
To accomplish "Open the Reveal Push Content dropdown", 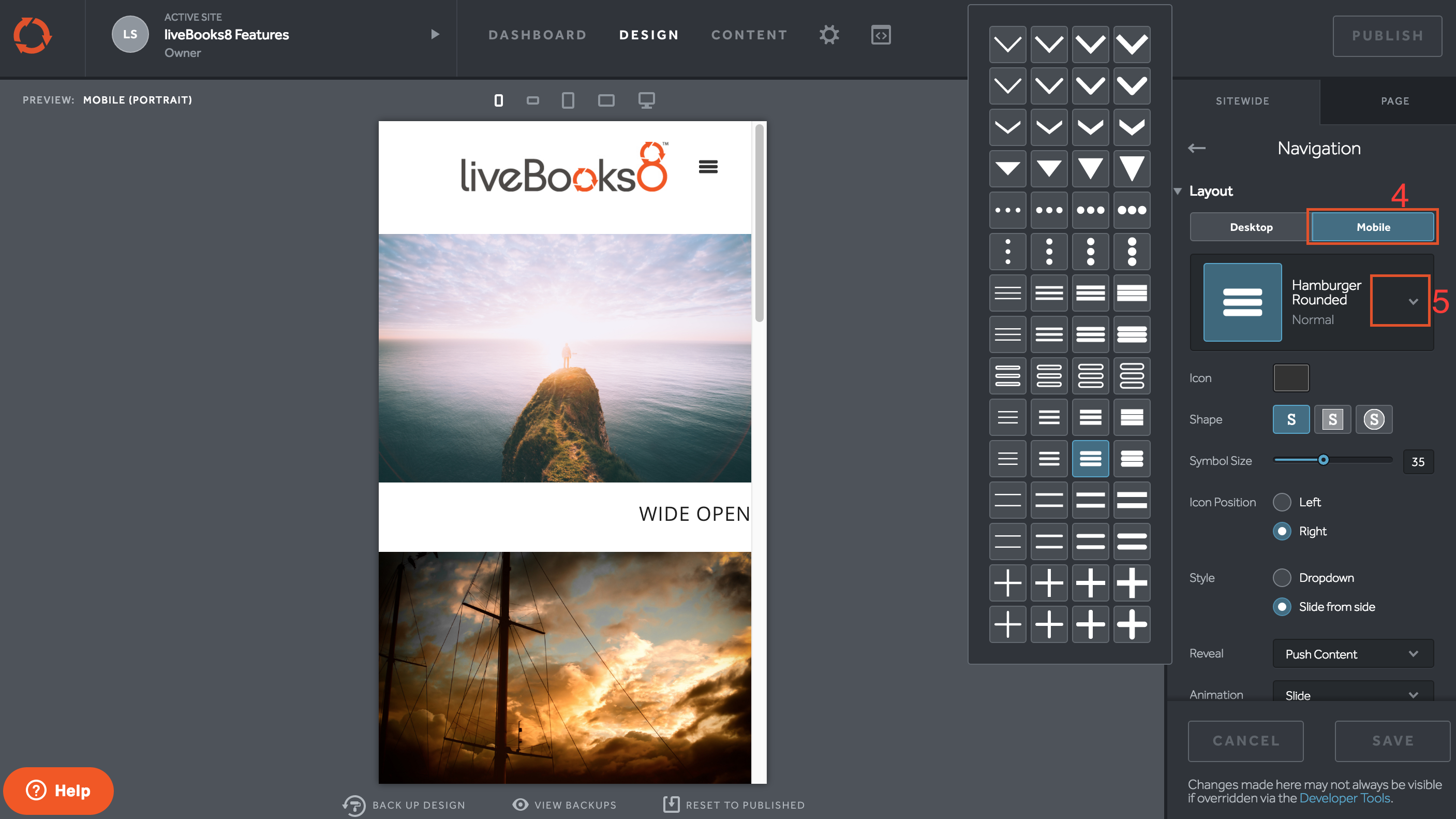I will 1353,654.
